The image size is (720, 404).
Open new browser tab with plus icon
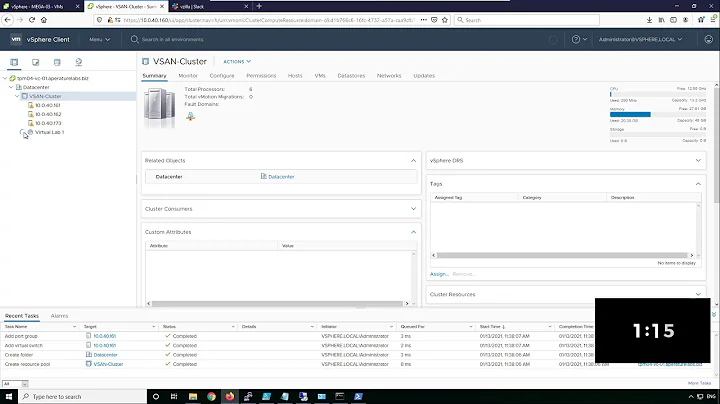pyautogui.click(x=259, y=6)
